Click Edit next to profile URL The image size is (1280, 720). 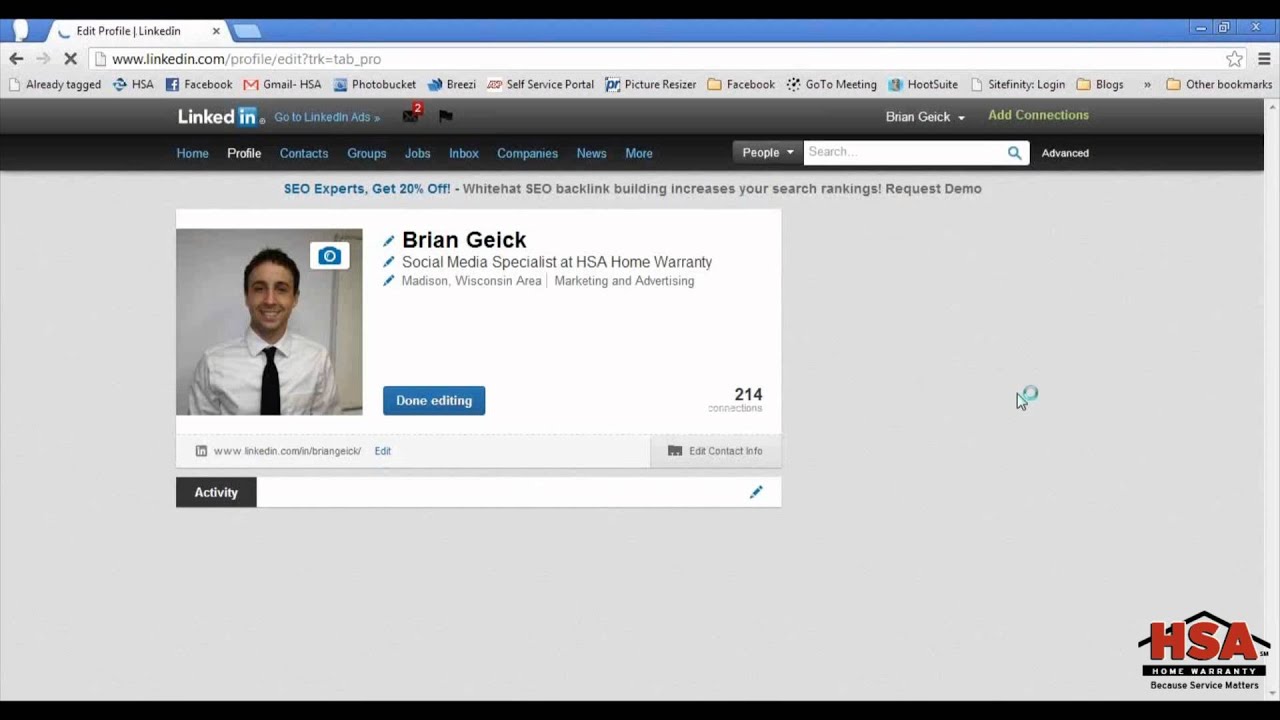click(x=383, y=451)
